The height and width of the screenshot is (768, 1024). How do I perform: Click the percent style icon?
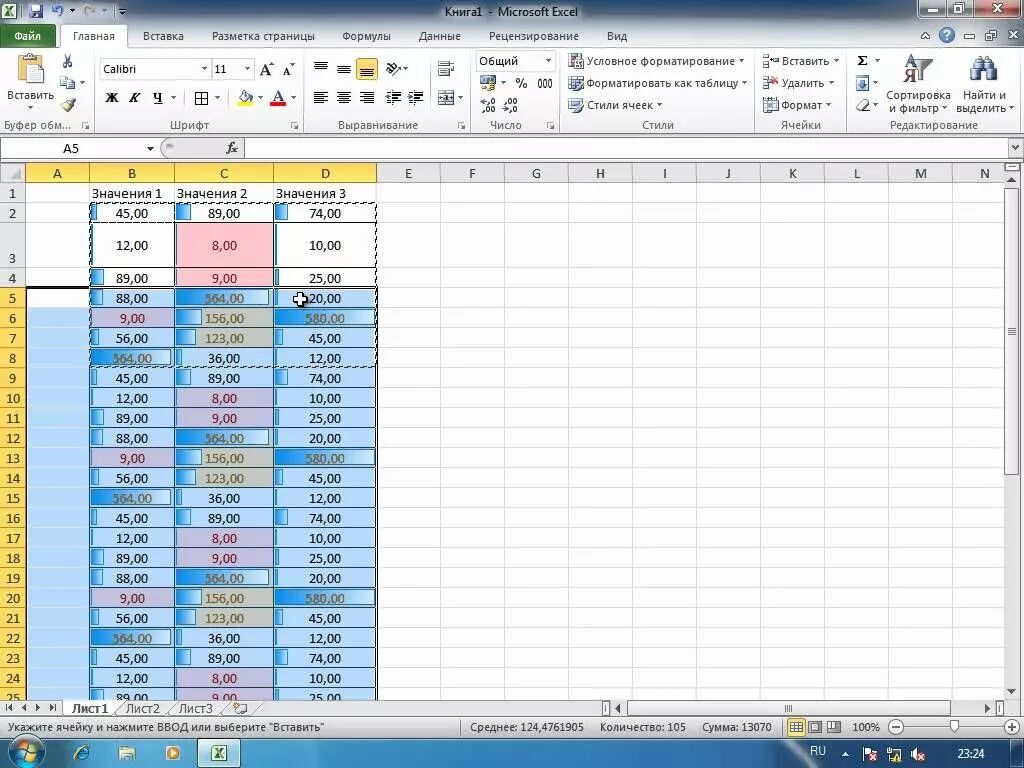521,83
